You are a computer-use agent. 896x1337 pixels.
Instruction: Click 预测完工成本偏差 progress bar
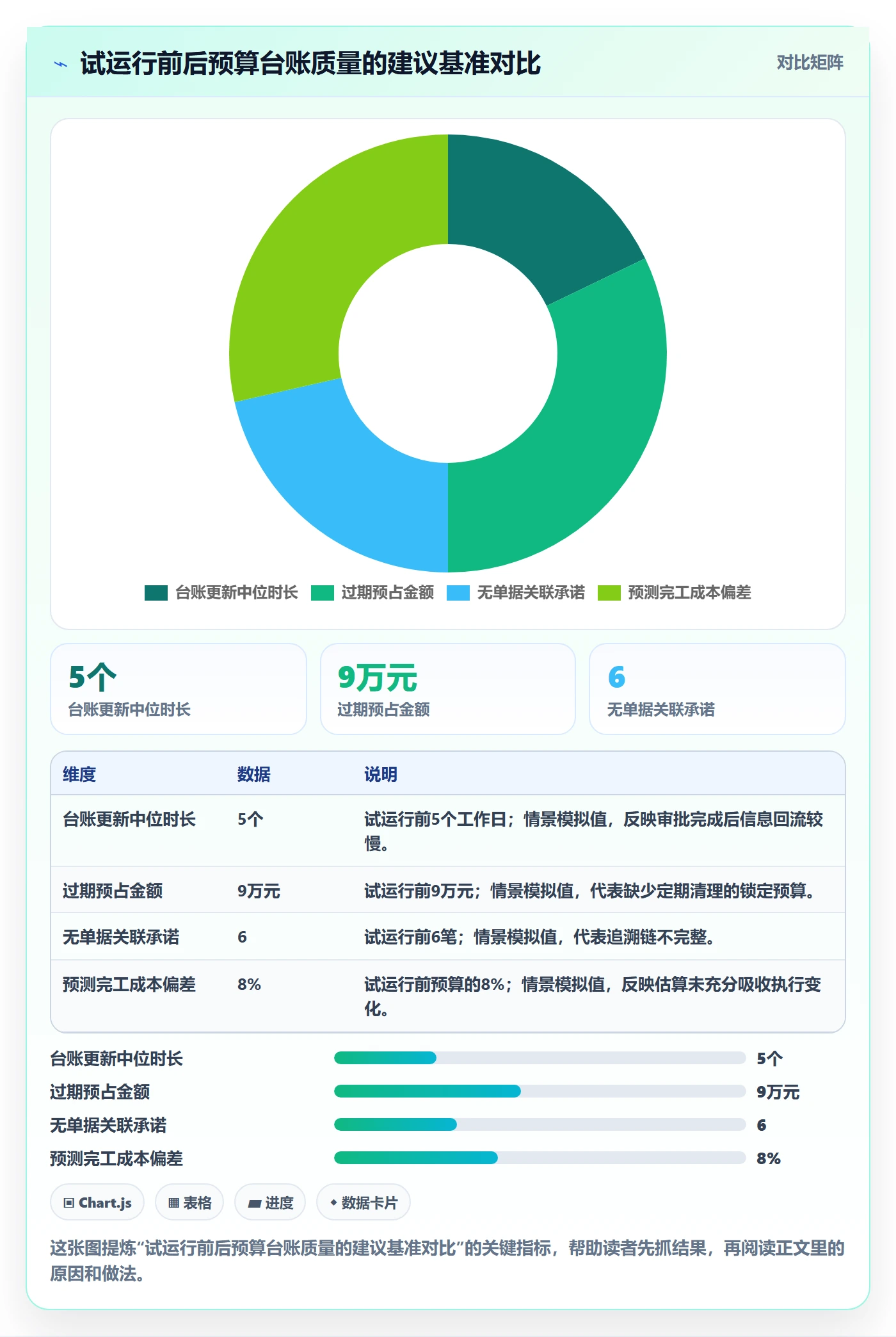pyautogui.click(x=540, y=1158)
